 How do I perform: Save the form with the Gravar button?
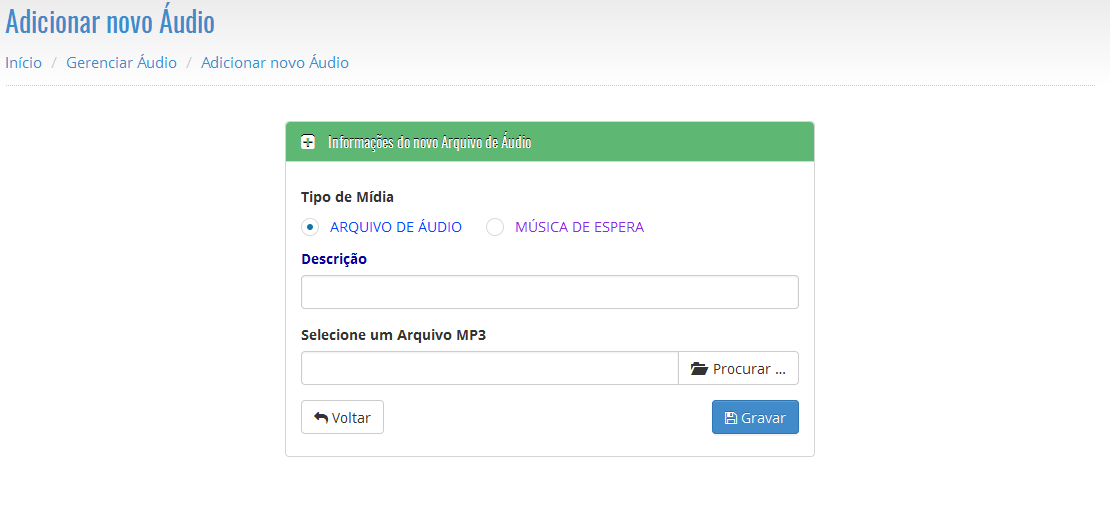[755, 418]
